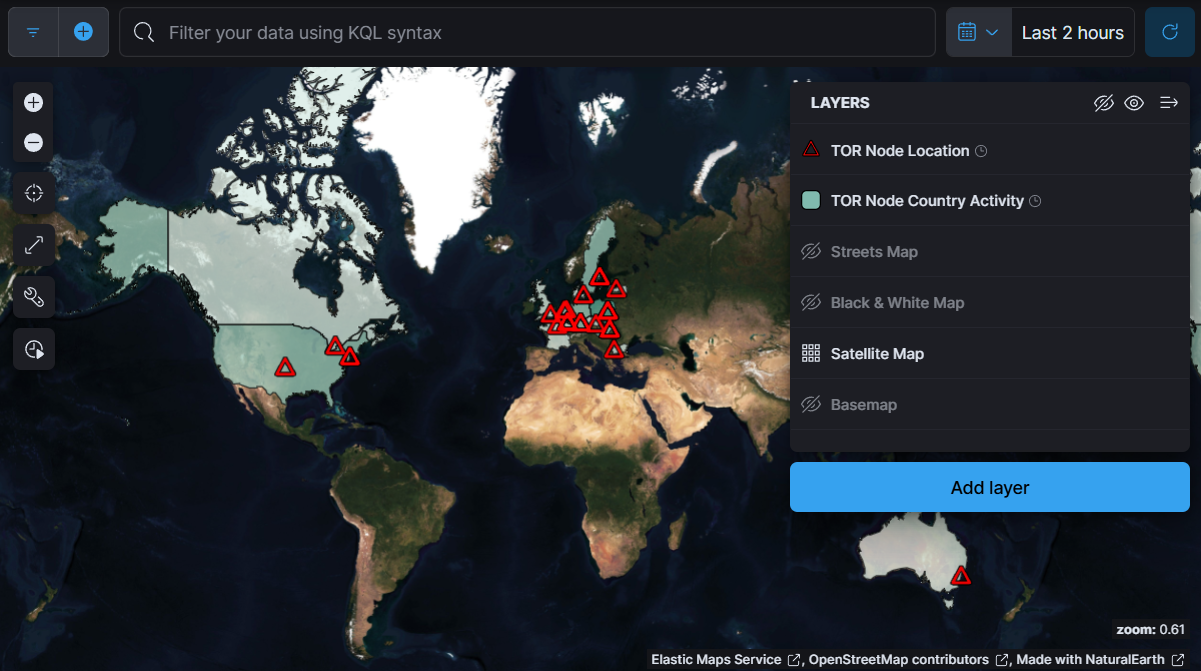Screen dimensions: 1201x671
Task: Open the calendar date quick menu dropdown
Action: pos(978,33)
